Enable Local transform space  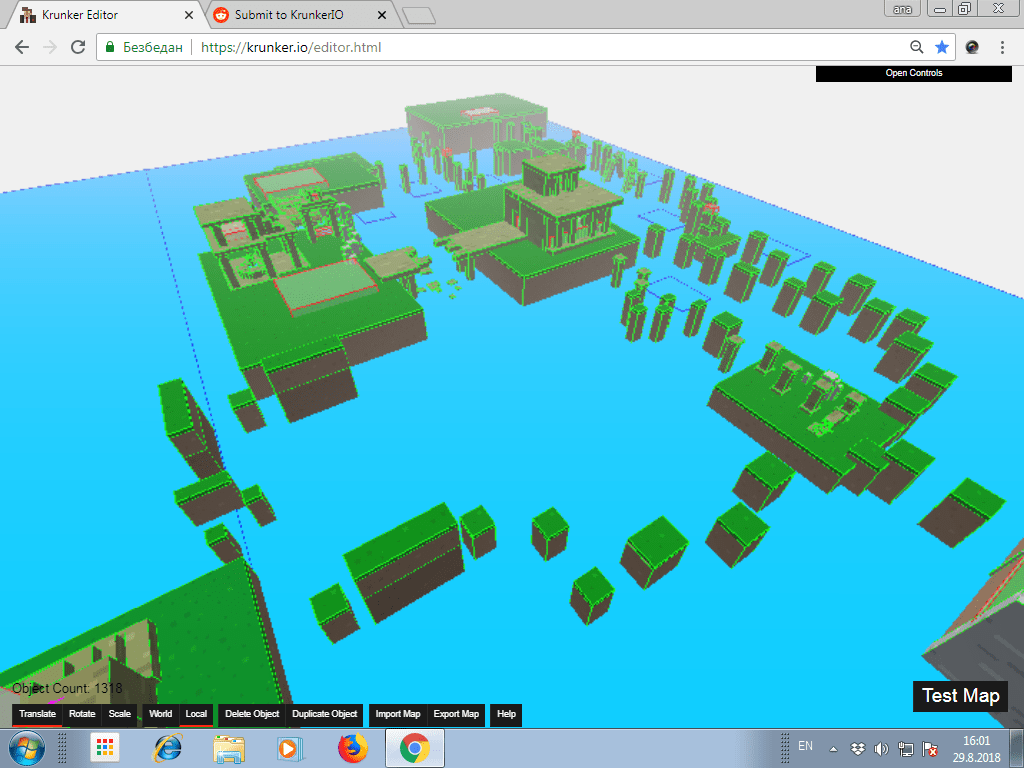(196, 714)
